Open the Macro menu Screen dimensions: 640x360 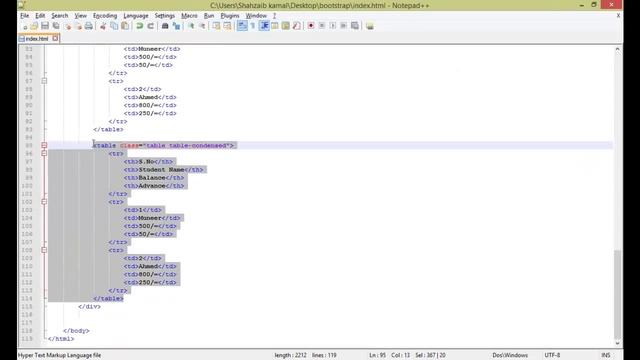coord(189,16)
